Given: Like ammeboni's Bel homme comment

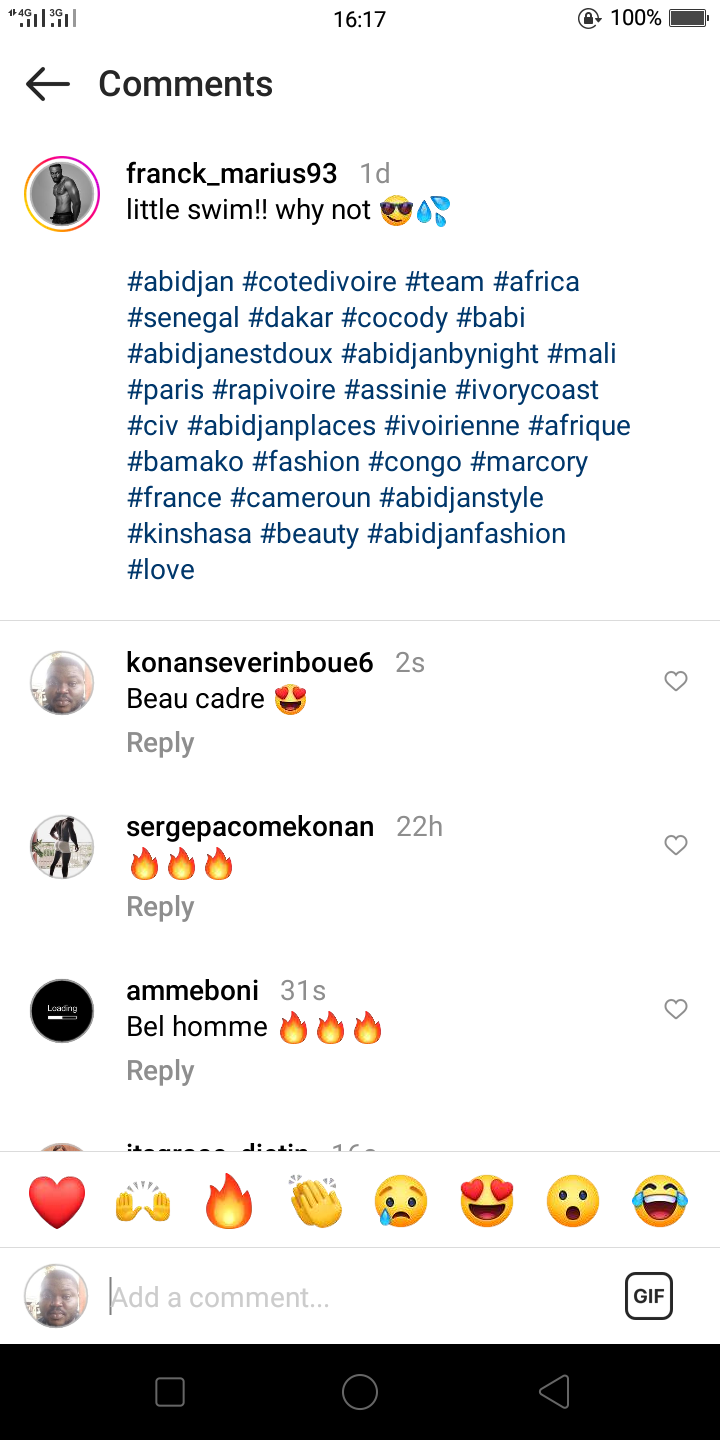Looking at the screenshot, I should tap(676, 1009).
